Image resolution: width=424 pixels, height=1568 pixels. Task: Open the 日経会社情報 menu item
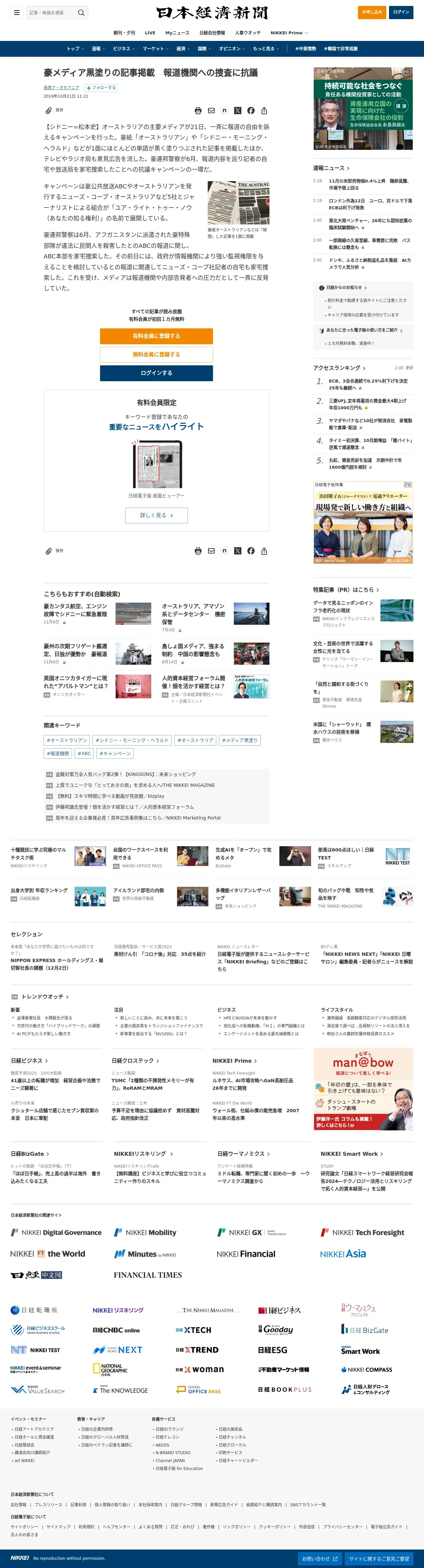coord(212,33)
